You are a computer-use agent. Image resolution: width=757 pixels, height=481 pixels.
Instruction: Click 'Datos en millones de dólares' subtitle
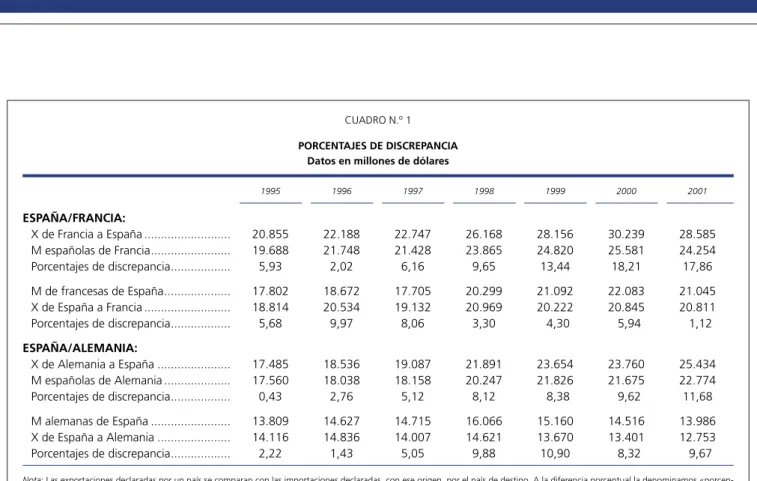[378, 161]
